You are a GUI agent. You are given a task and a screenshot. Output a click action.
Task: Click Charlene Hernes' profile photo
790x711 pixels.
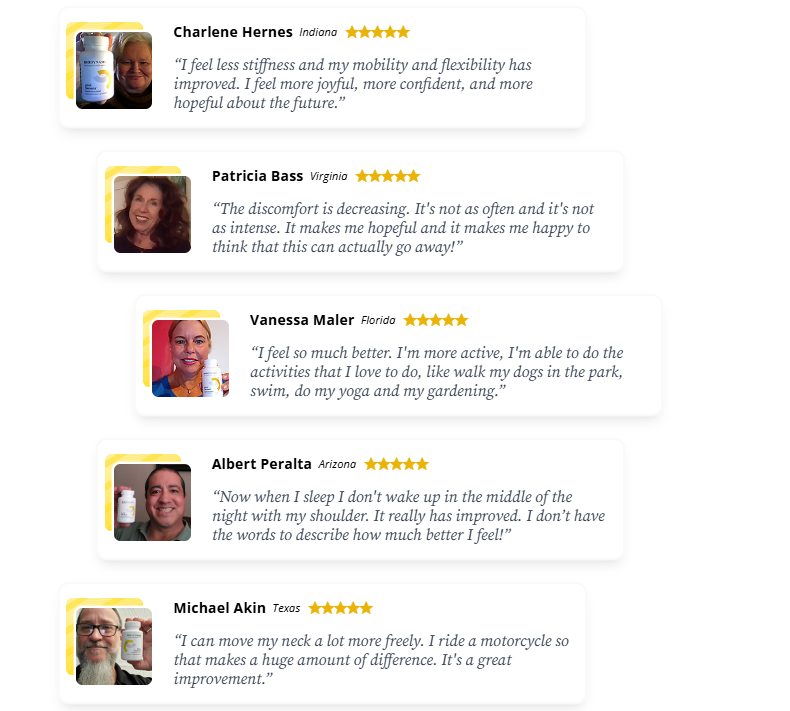114,70
